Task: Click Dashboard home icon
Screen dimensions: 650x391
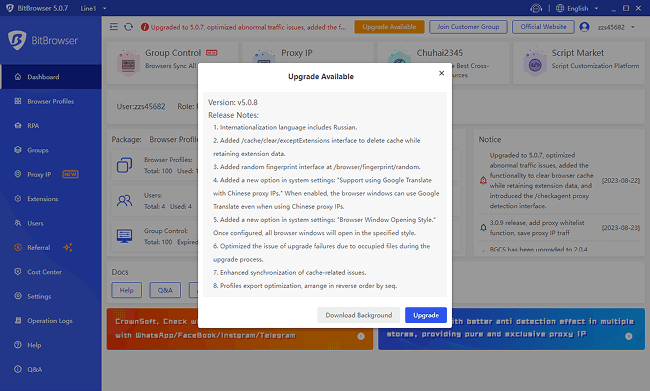Action: click(x=18, y=77)
